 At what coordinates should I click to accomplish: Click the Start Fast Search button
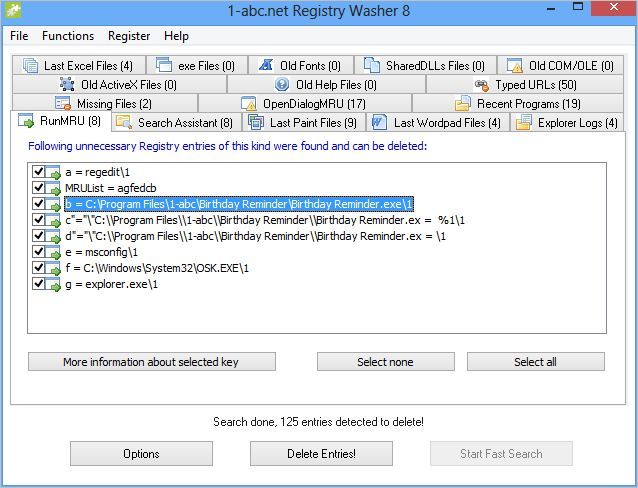(501, 453)
